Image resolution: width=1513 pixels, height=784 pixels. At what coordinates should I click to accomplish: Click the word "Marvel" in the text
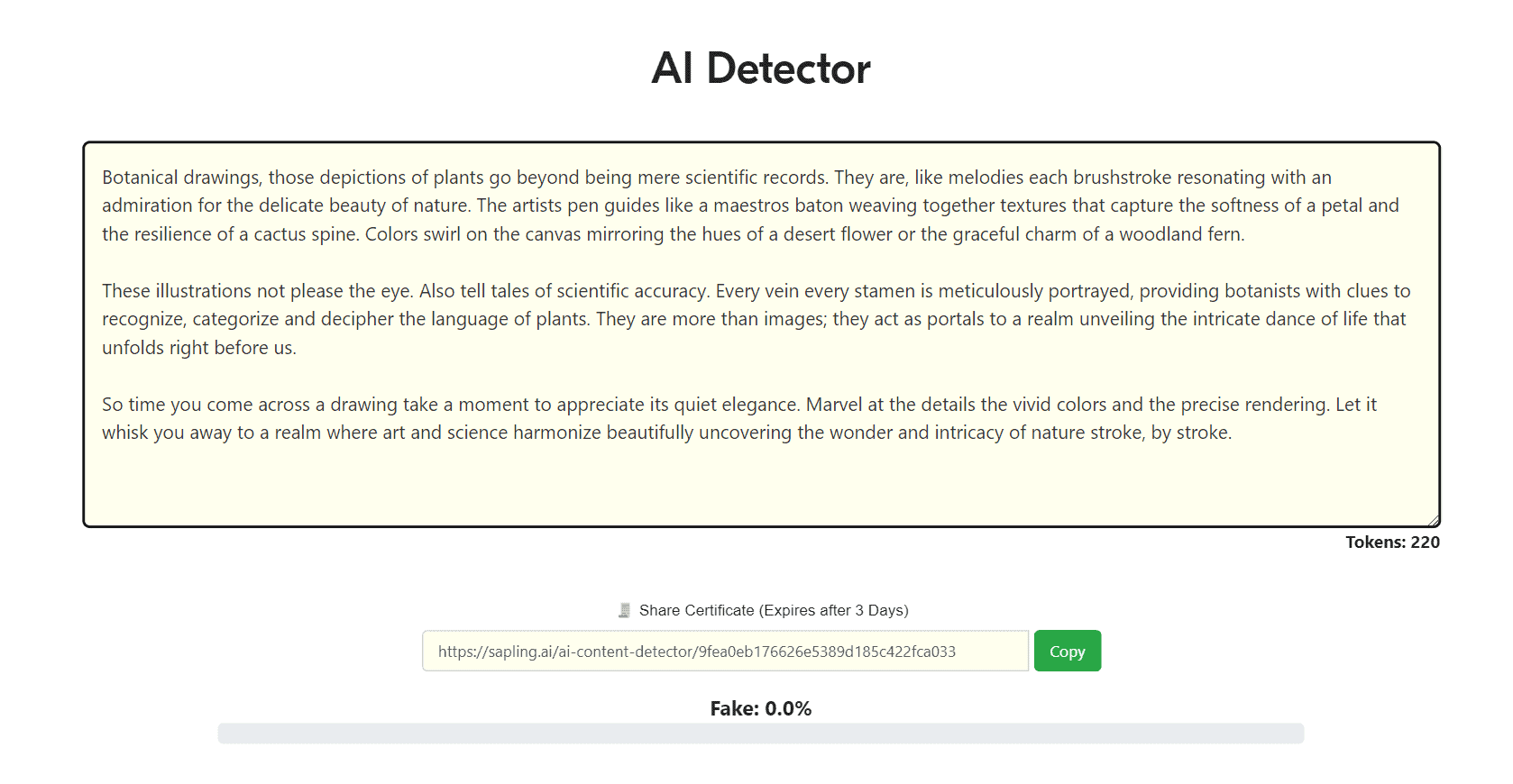[834, 405]
